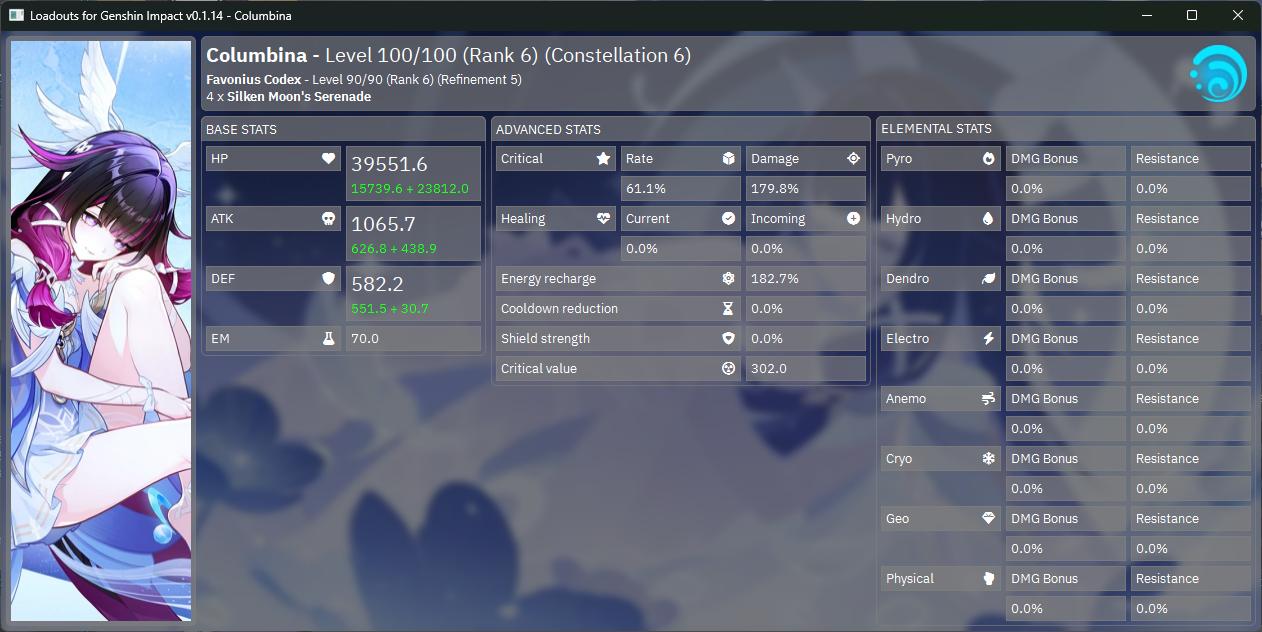Click the lightning bolt icon beside Electro
1262x632 pixels.
click(x=988, y=339)
